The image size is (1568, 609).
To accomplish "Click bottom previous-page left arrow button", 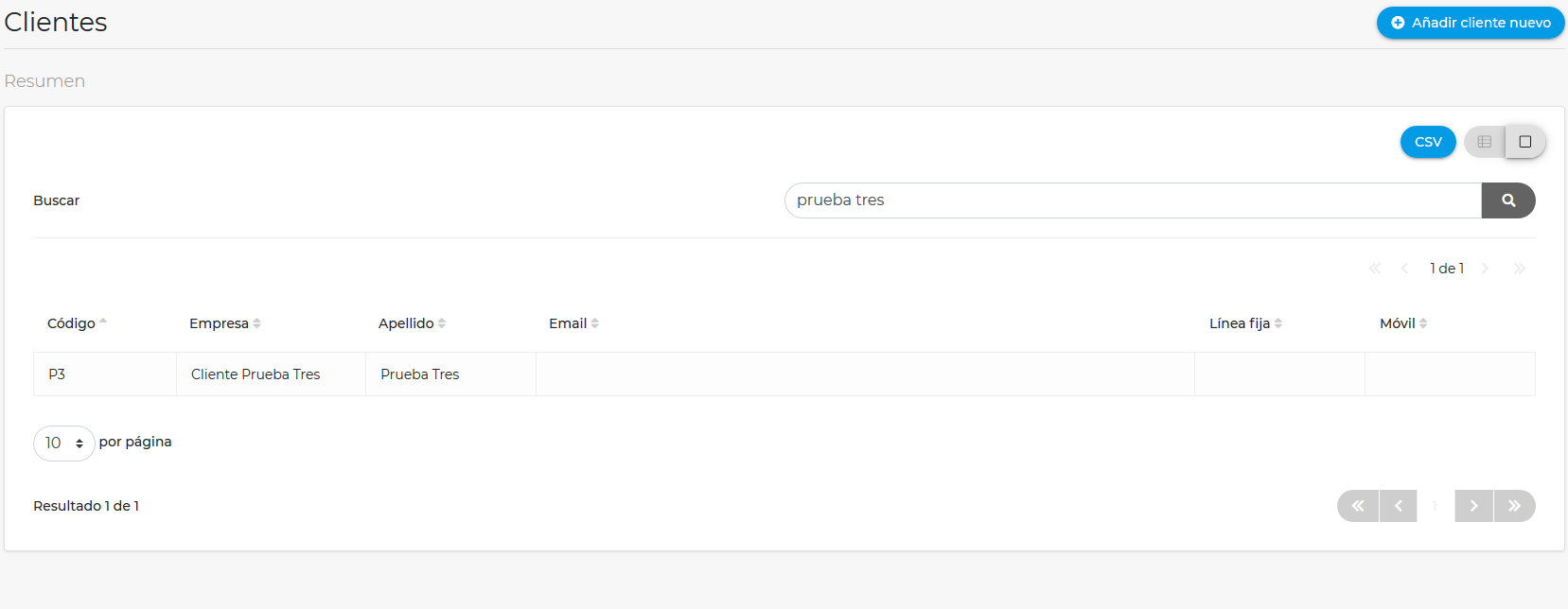I will [x=1399, y=506].
